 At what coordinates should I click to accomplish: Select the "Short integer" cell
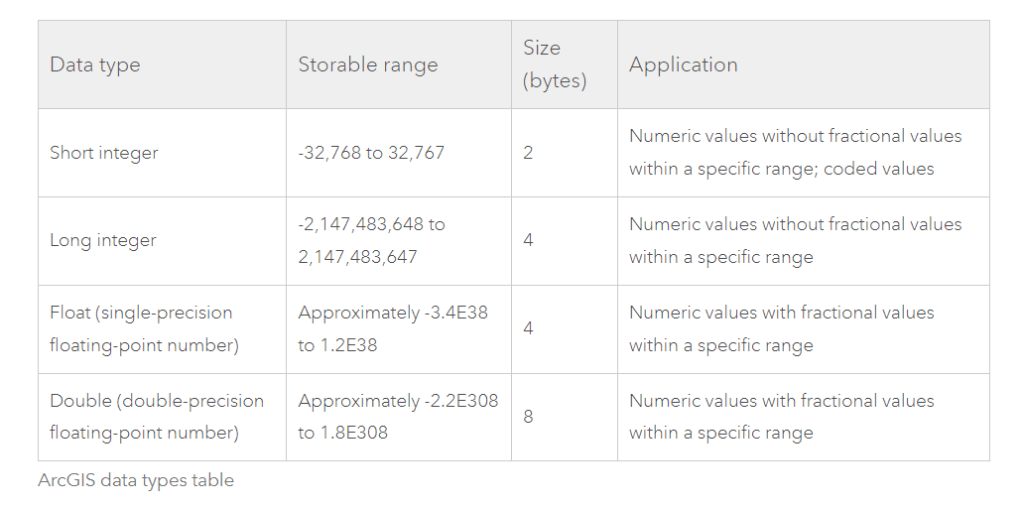click(104, 153)
